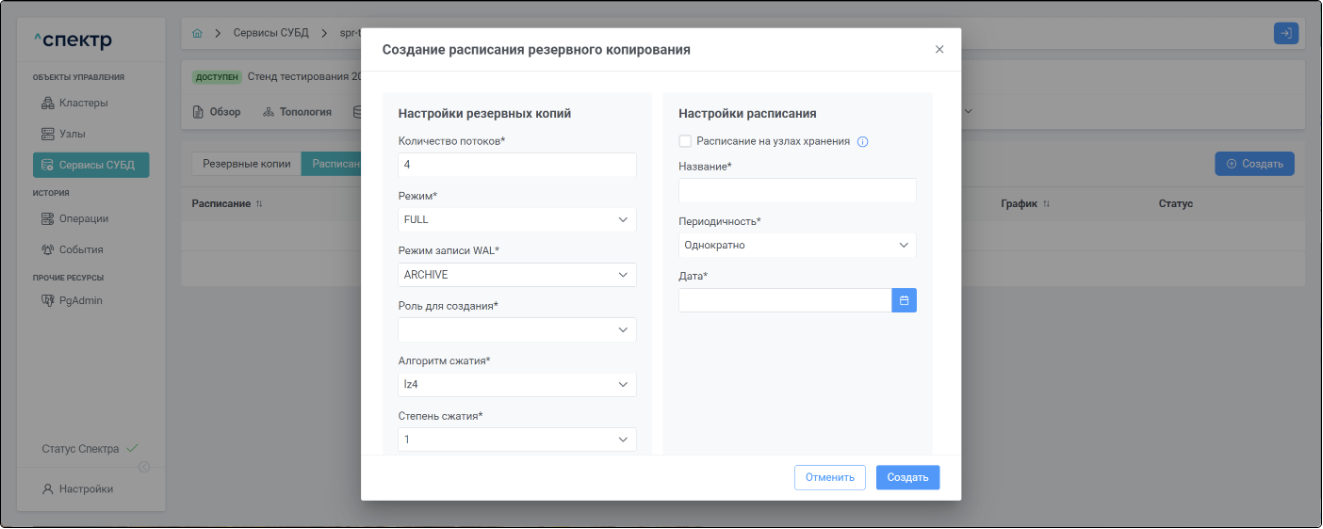Open the calendar picker for the Дата field

(x=904, y=300)
